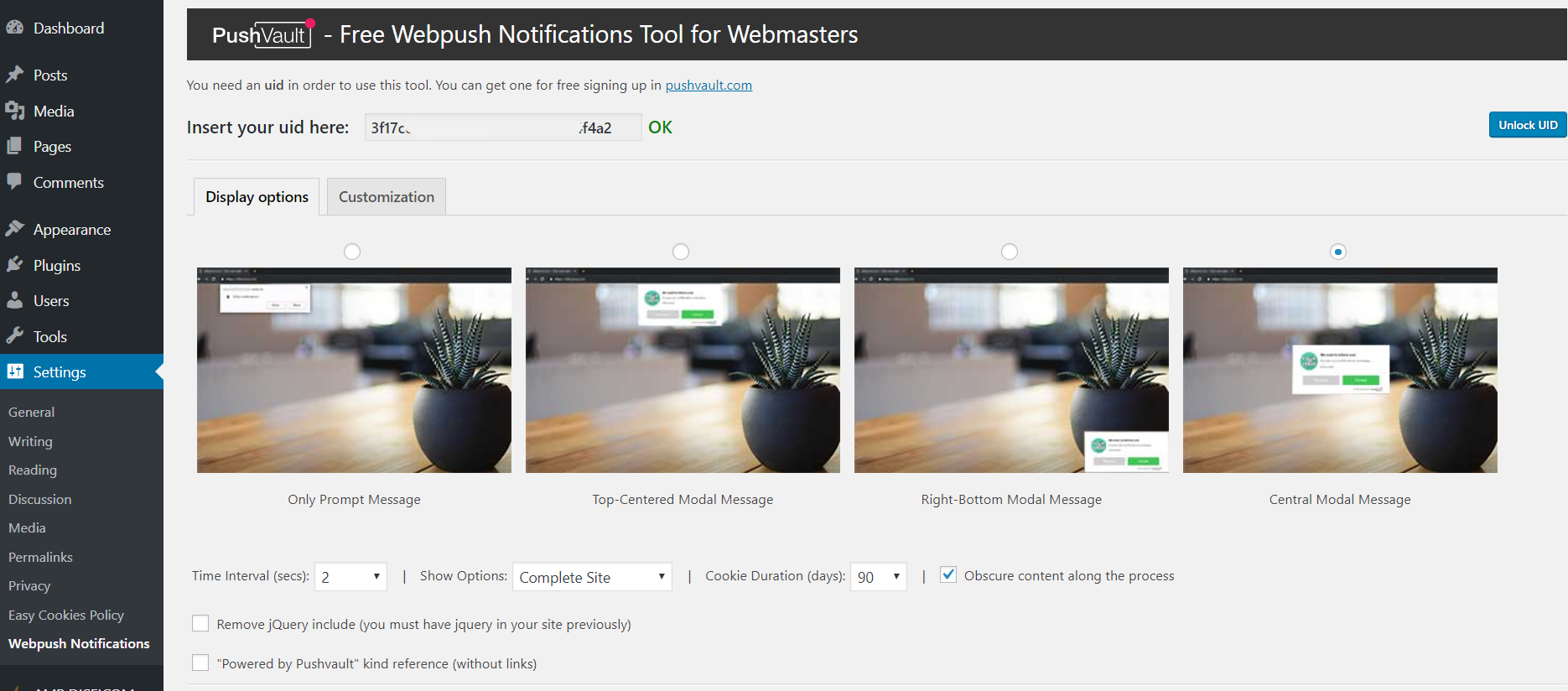Screen dimensions: 1568x691
Task: Select Top-Centered Modal Message radio button
Action: [681, 252]
